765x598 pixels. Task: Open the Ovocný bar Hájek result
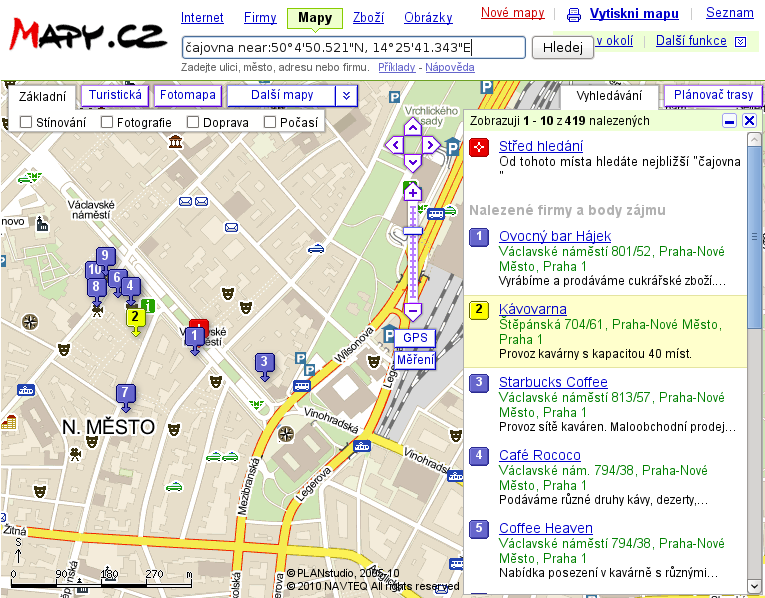(x=555, y=236)
